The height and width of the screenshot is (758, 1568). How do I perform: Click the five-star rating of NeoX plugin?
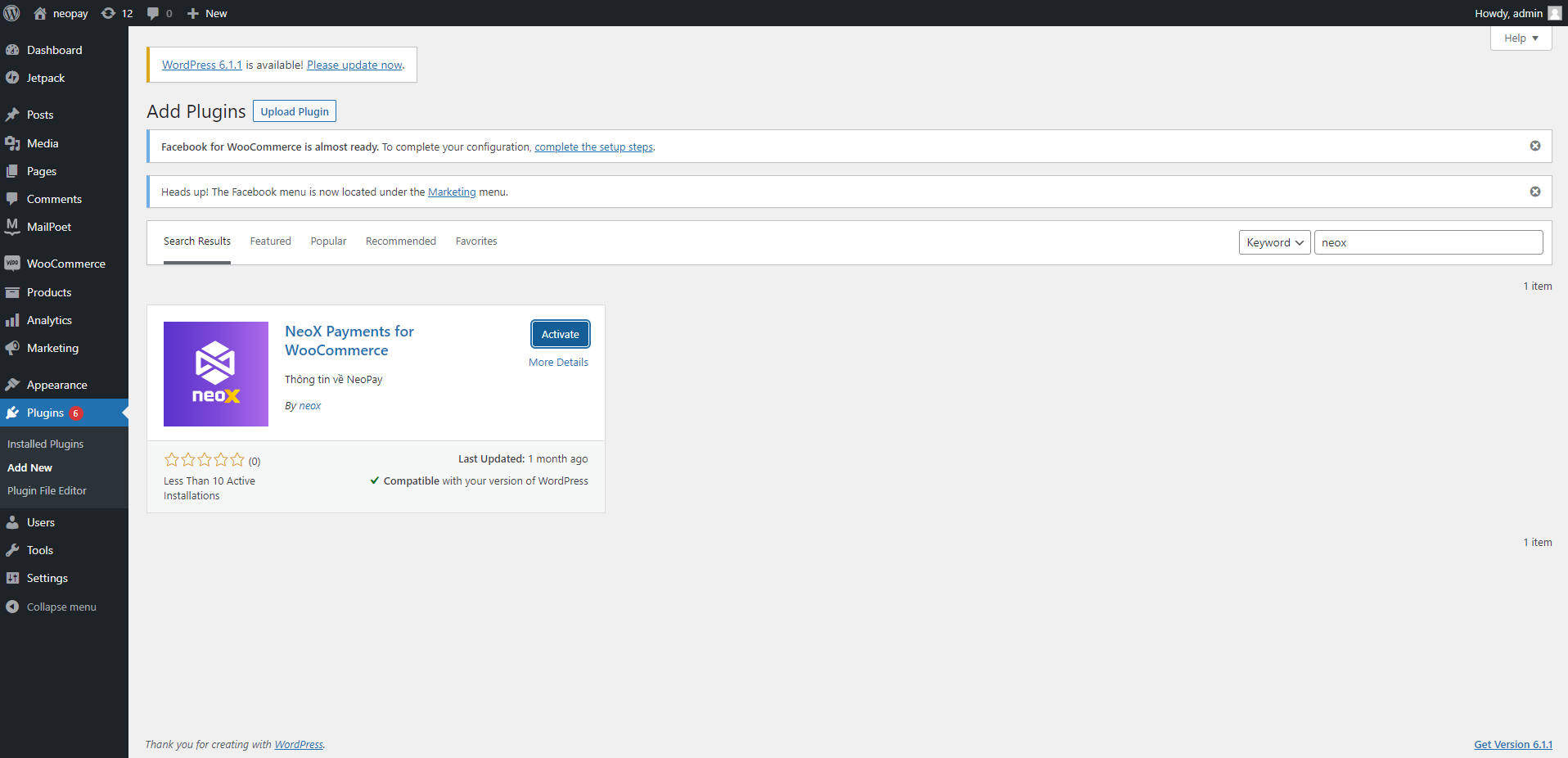click(205, 460)
